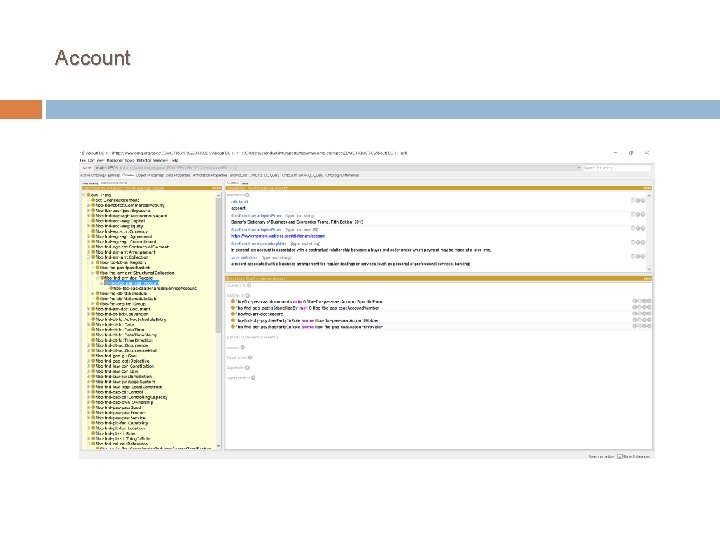720x540 pixels.
Task: Add an Equivalent To expression via plus icon
Action: [x=249, y=286]
